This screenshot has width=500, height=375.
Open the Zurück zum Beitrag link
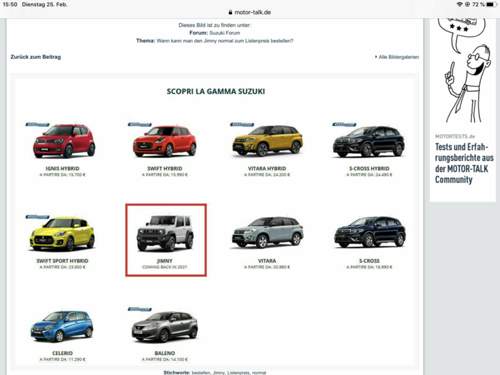click(x=36, y=57)
